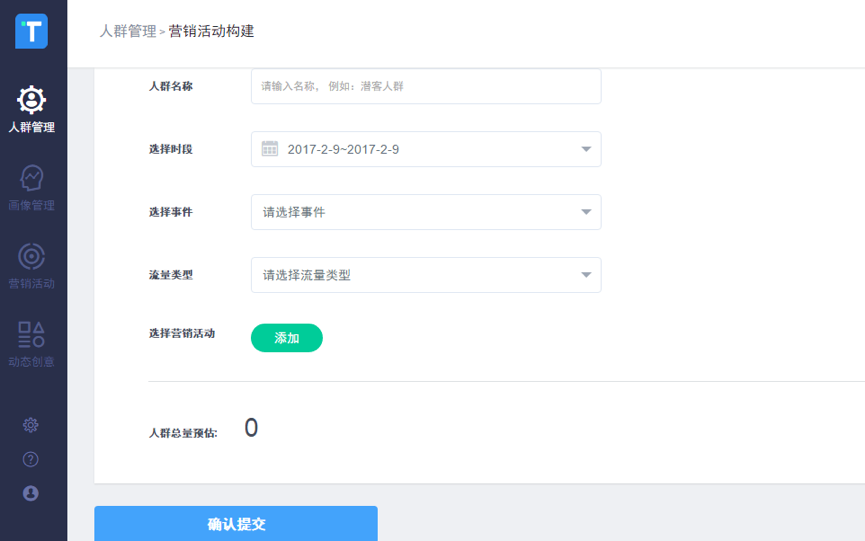This screenshot has height=541, width=865.
Task: Click the 请选择事件 placeholder text
Action: (x=294, y=212)
